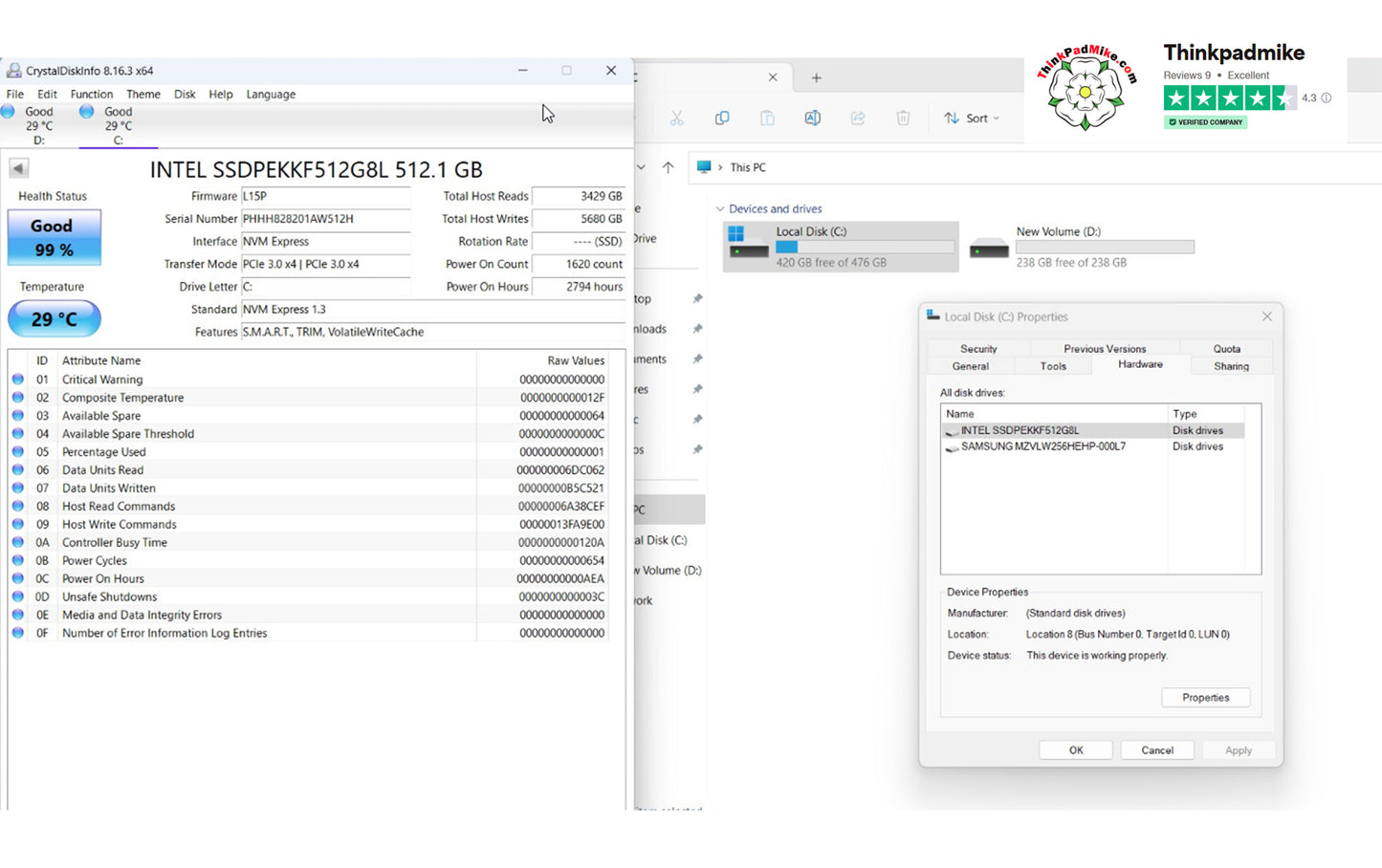The image size is (1382, 868).
Task: Click the Trustpilot rating info icon
Action: (x=1327, y=98)
